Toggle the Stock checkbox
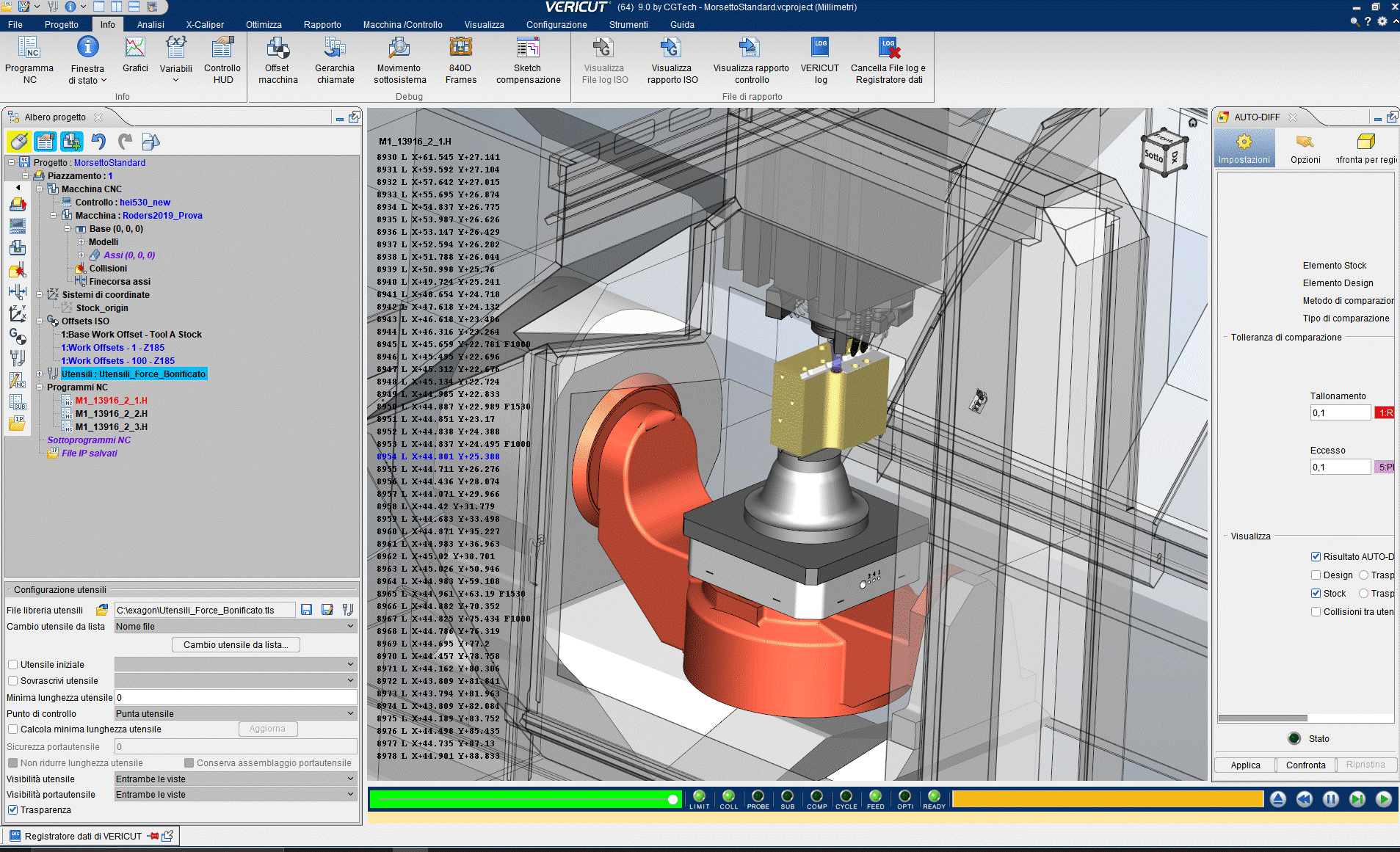Viewport: 1400px width, 852px height. (1316, 594)
